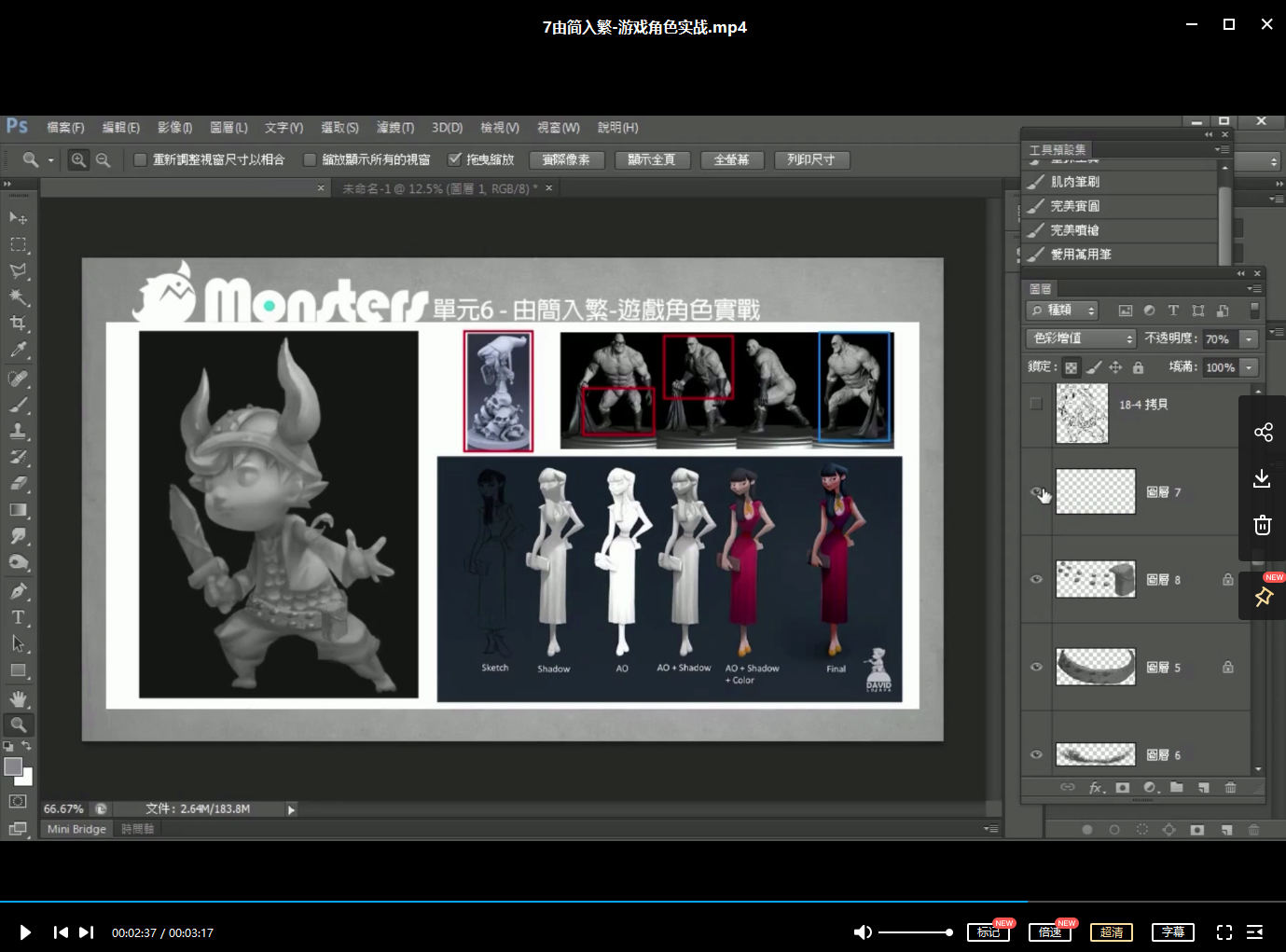This screenshot has width=1286, height=952.
Task: Uncheck the 拖曳縮放 checkbox
Action: (x=454, y=160)
